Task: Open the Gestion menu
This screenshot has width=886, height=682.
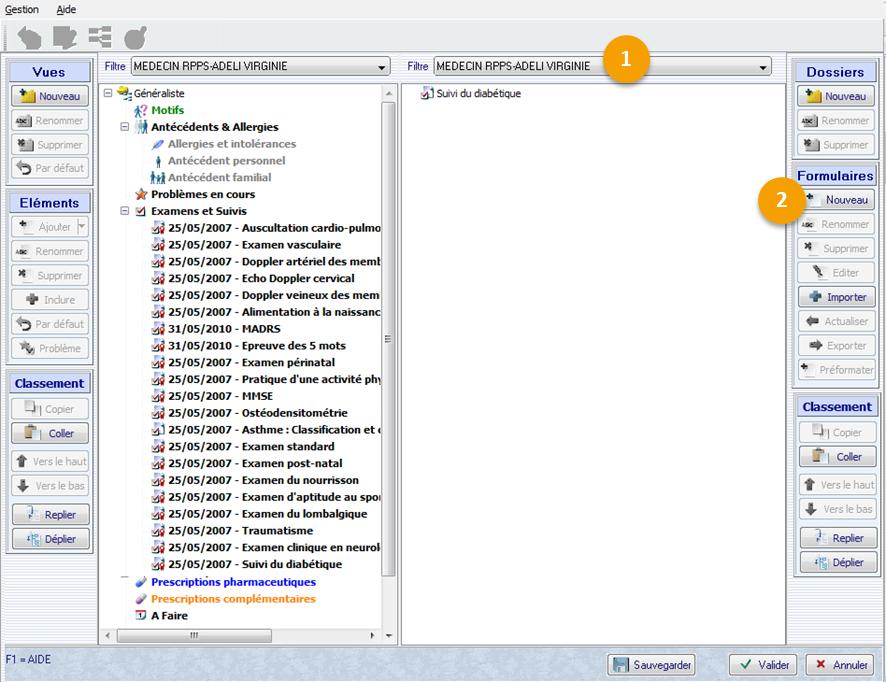Action: click(22, 9)
